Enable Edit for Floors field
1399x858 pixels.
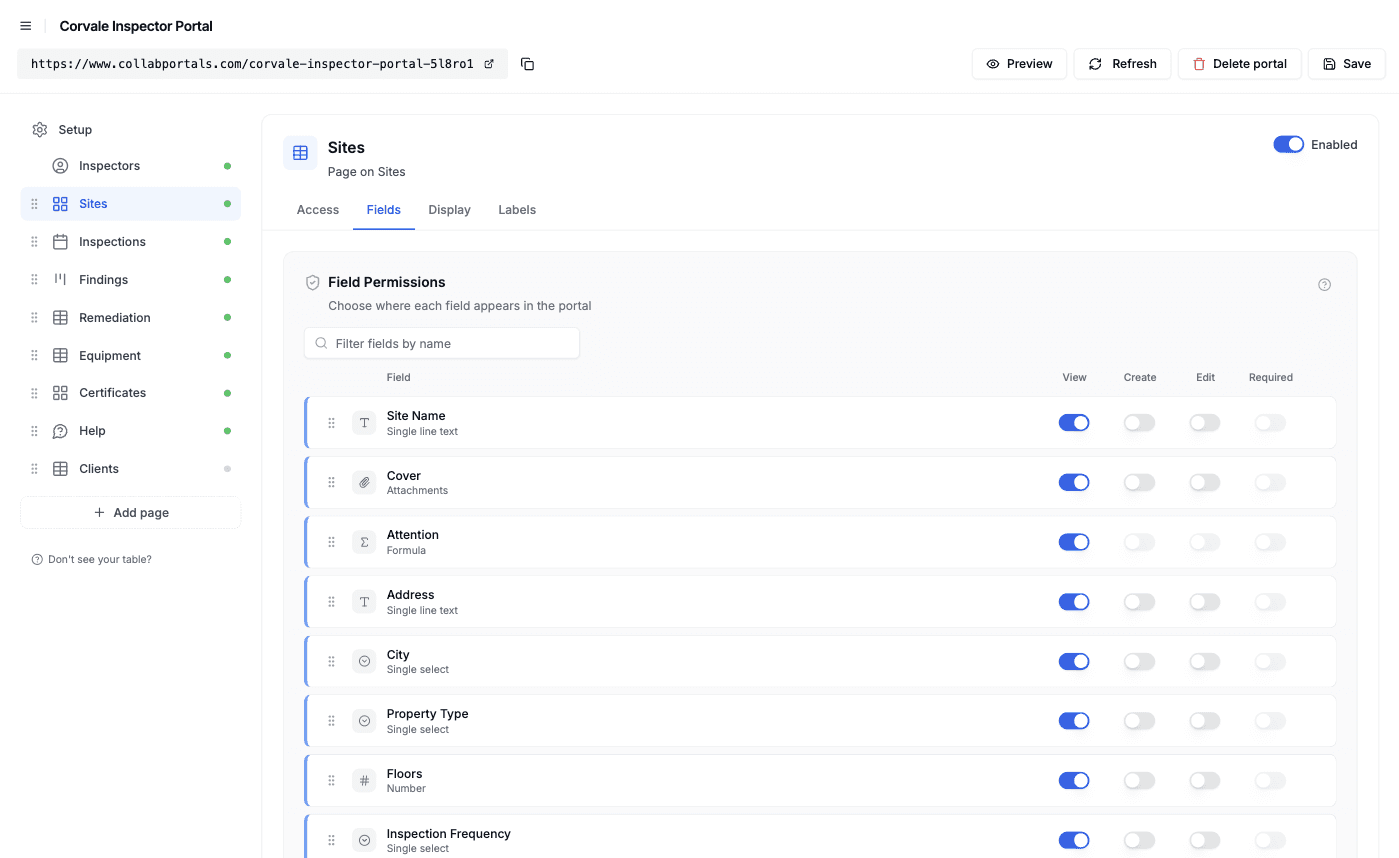[x=1205, y=781]
